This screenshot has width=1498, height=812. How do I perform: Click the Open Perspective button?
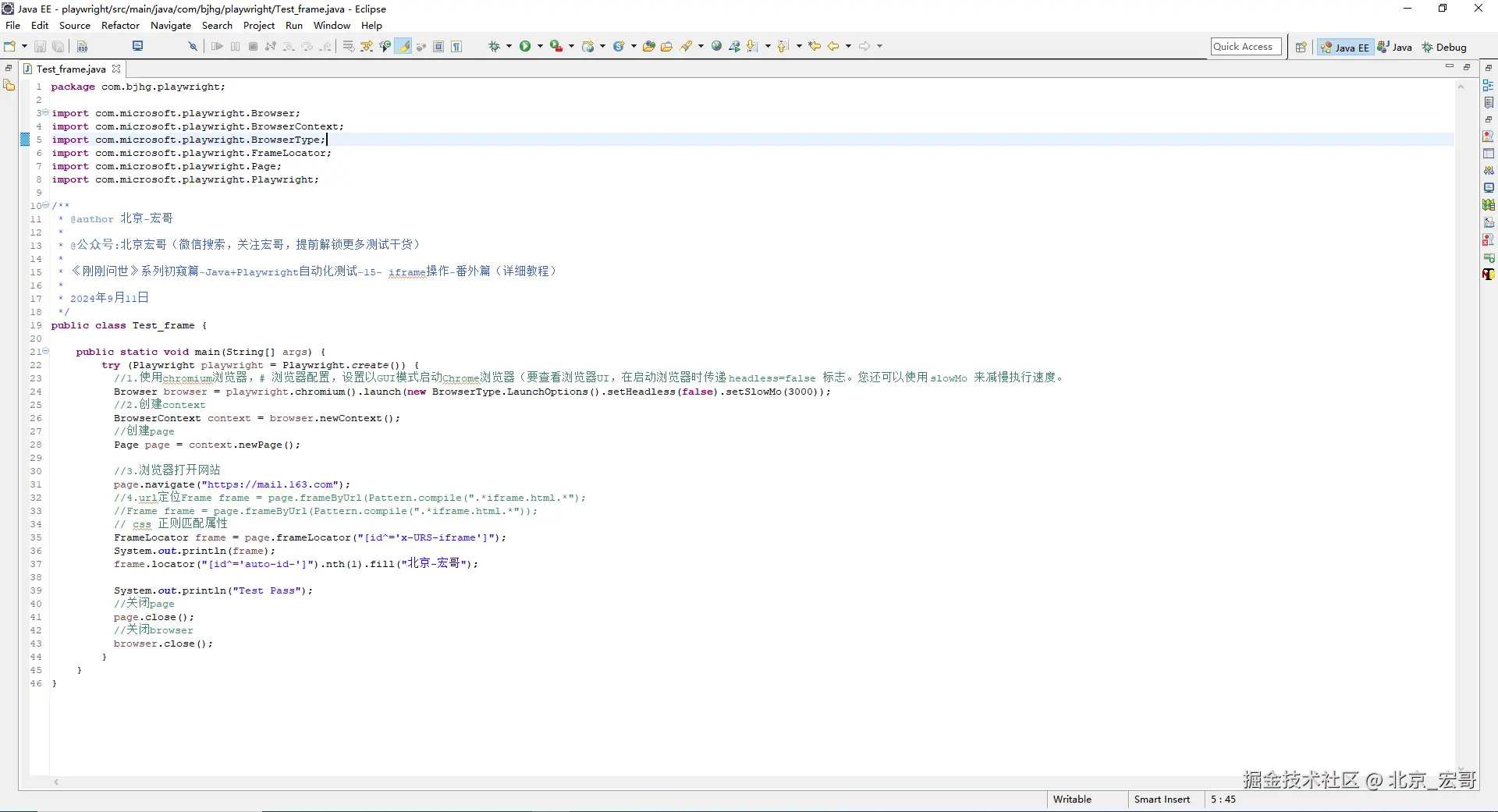(1301, 48)
